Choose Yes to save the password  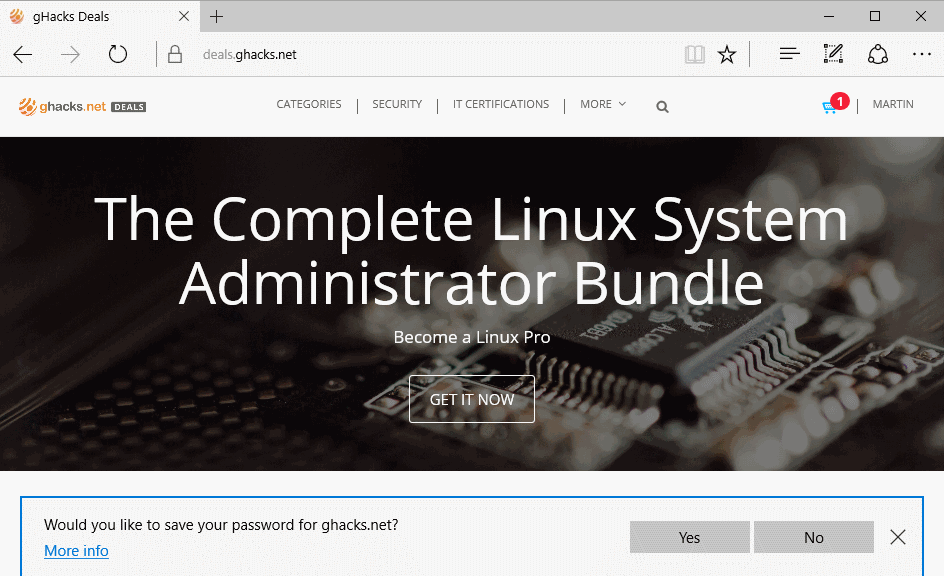coord(690,537)
